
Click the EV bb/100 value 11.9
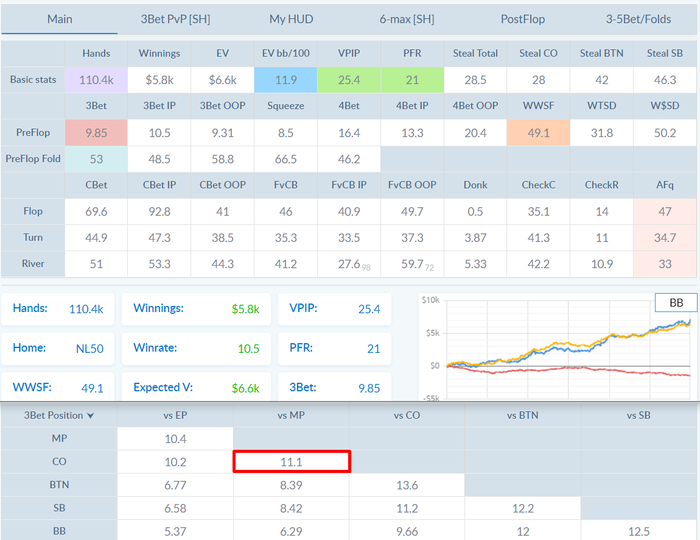[286, 80]
